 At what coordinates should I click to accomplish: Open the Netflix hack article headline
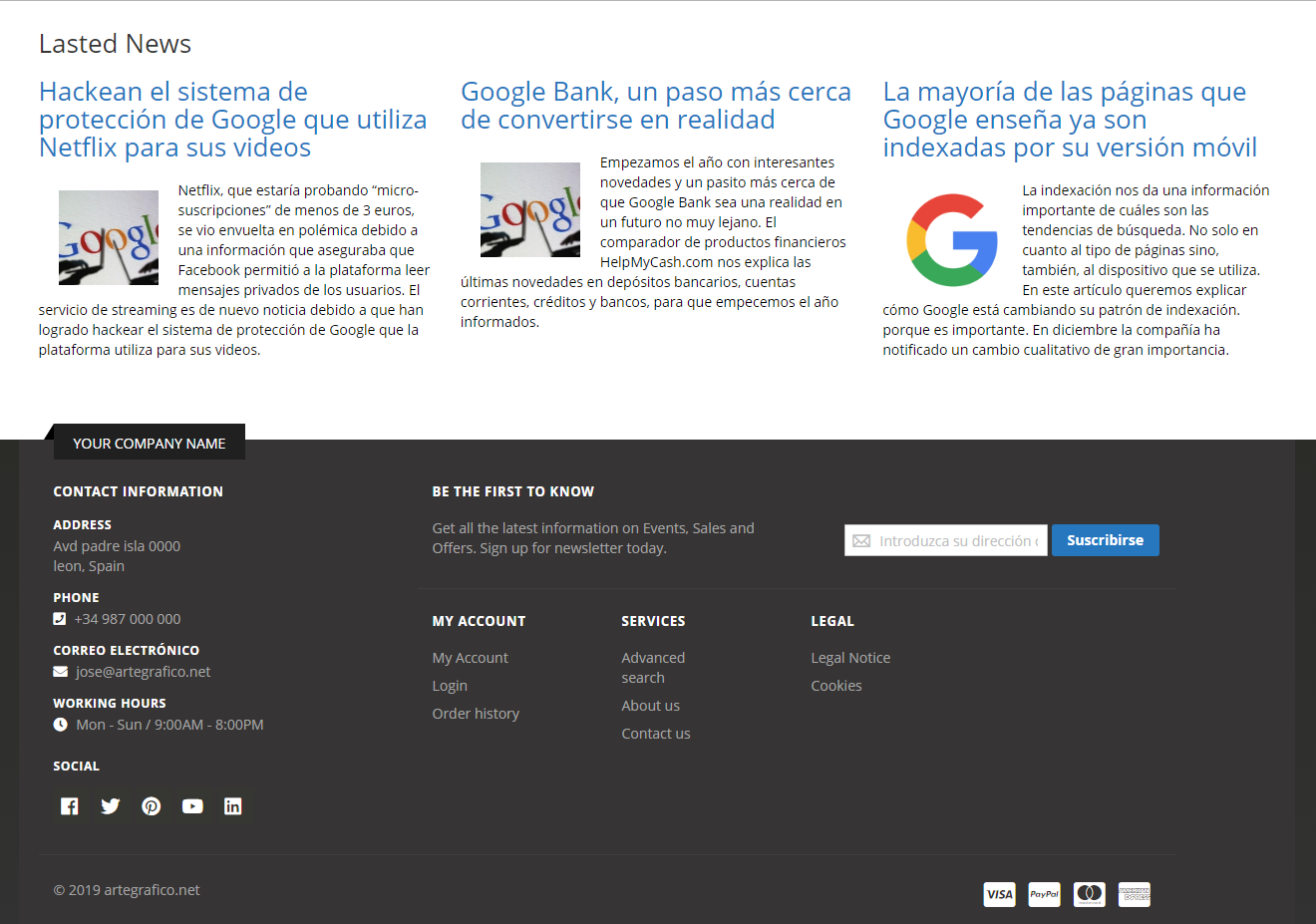coord(233,120)
